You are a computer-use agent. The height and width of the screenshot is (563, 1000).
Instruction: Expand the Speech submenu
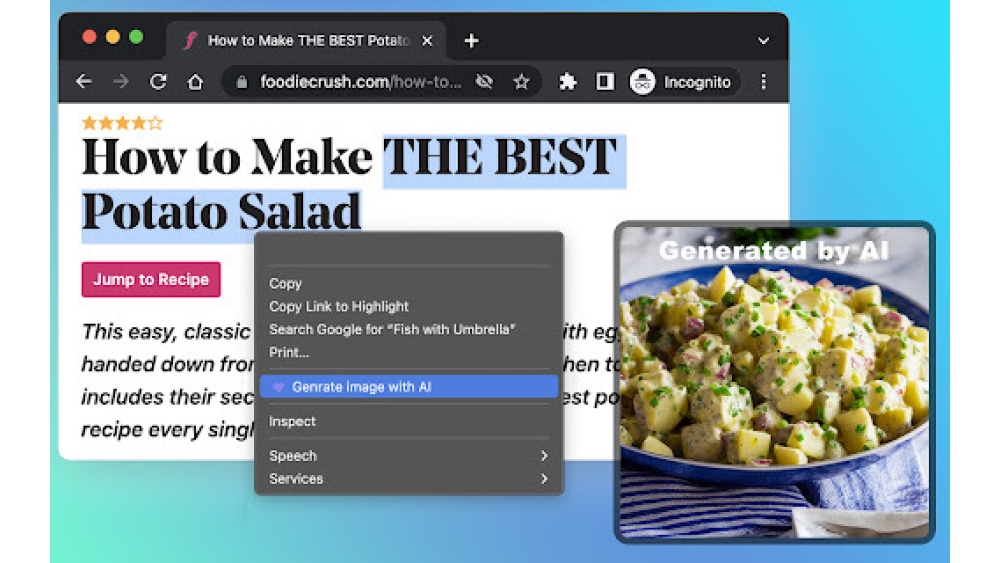[409, 456]
